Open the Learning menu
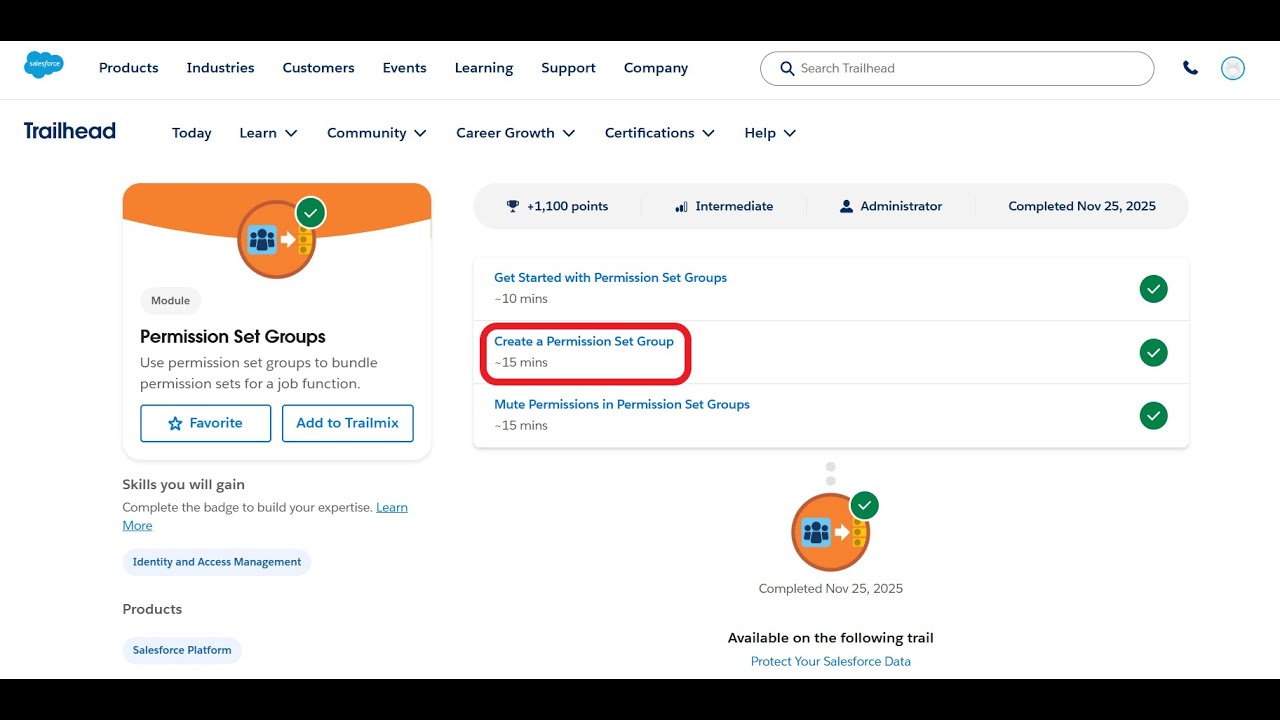 click(484, 68)
